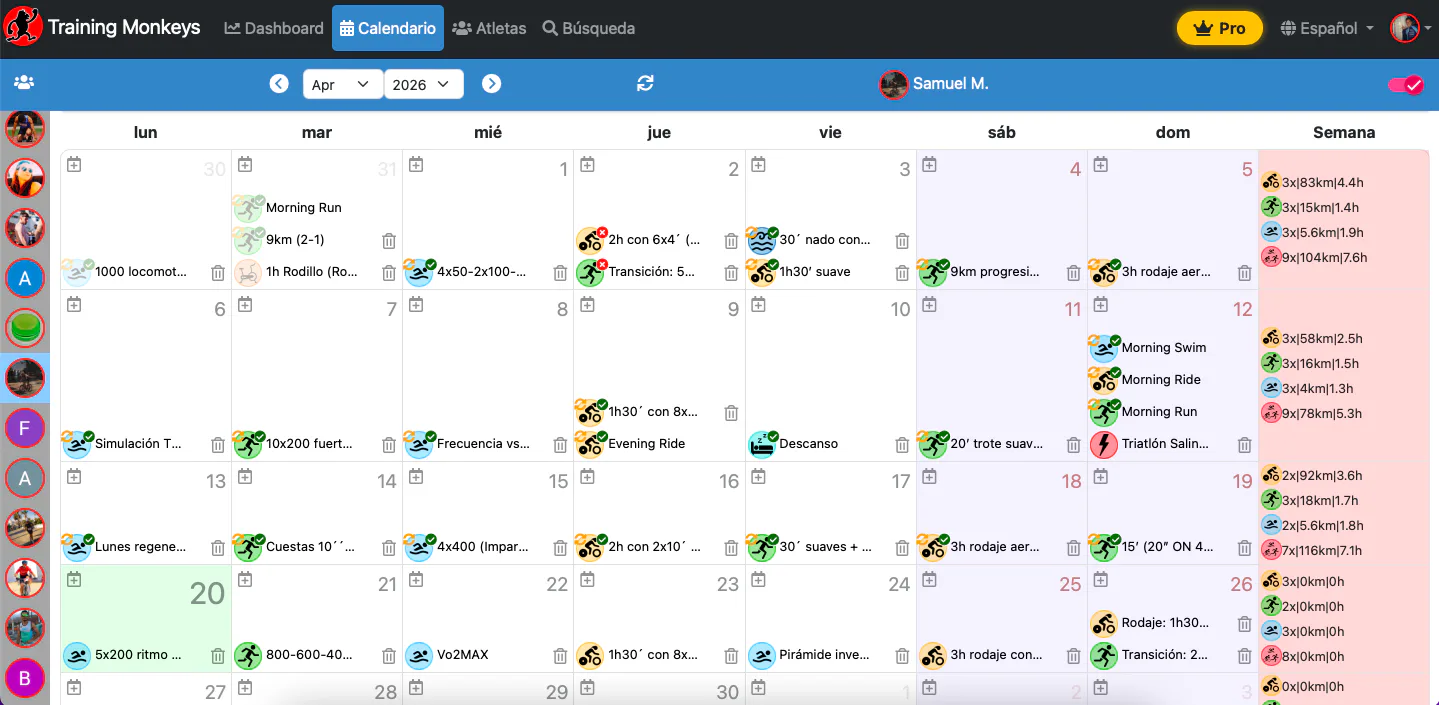Open the Búsqueda search tab
This screenshot has width=1439, height=705.
click(x=589, y=28)
